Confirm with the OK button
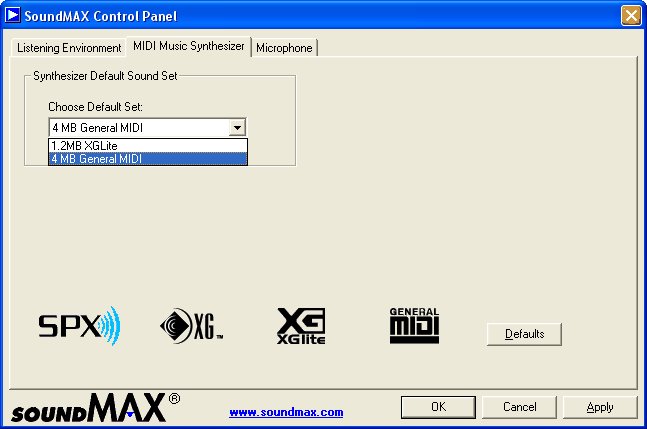The height and width of the screenshot is (429, 647). click(438, 407)
